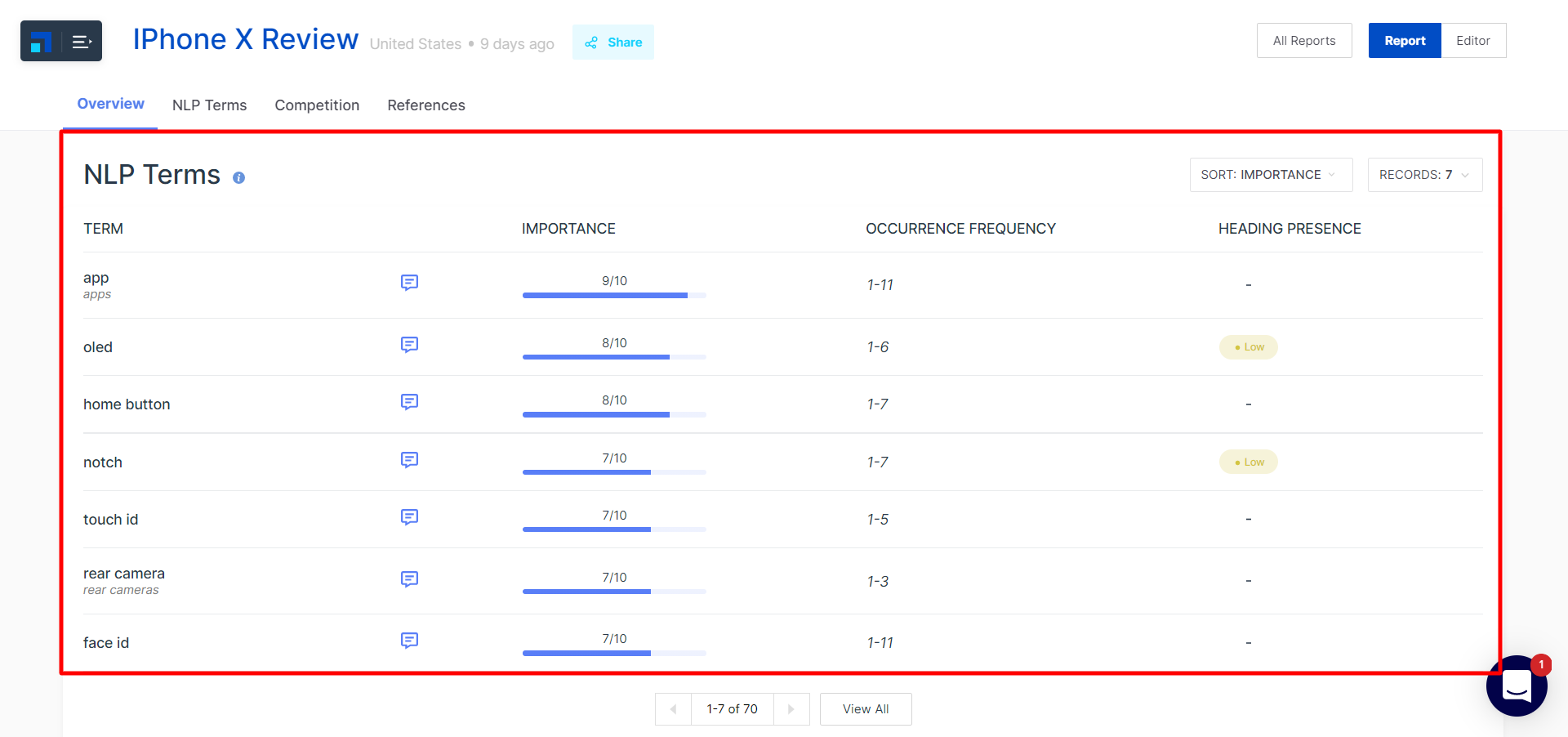Image resolution: width=1568 pixels, height=737 pixels.
Task: Click the 'home button' term text
Action: click(127, 404)
